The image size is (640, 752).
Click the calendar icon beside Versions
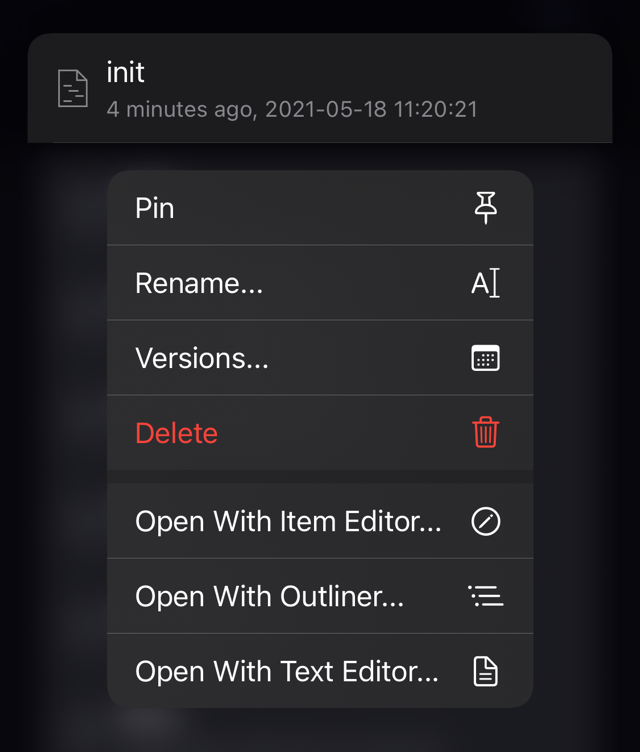486,358
